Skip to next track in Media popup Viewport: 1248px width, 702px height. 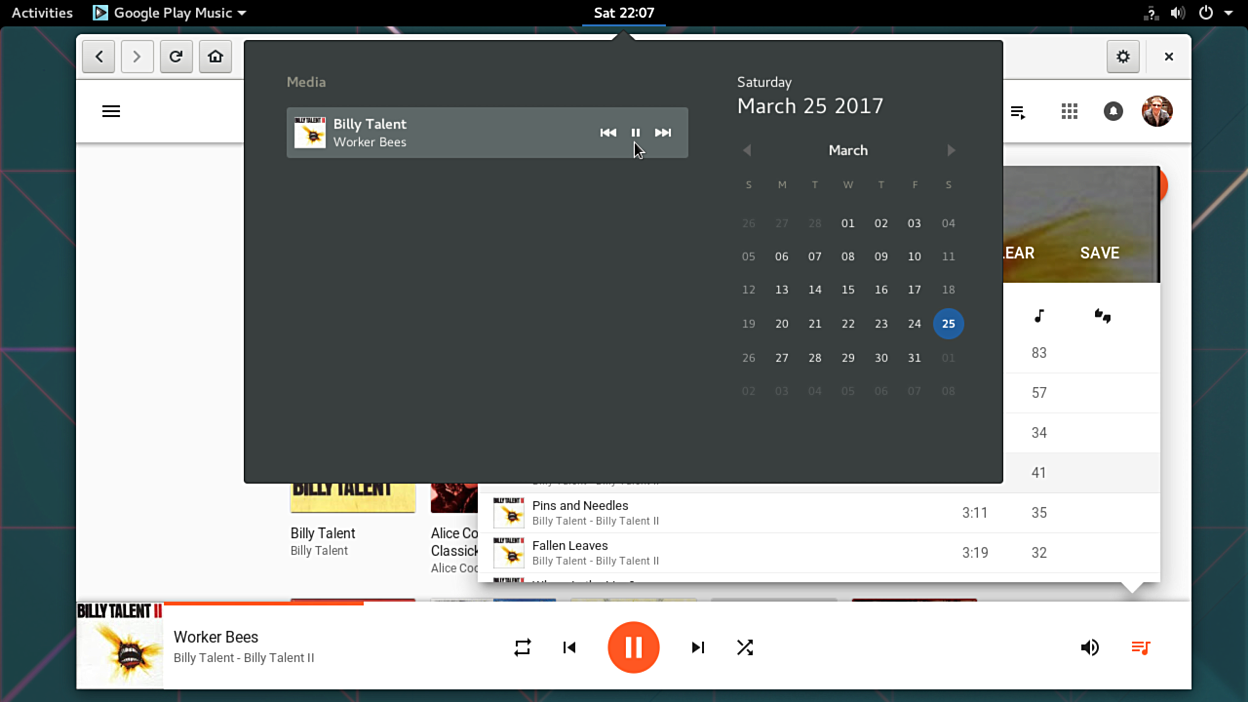coord(663,133)
